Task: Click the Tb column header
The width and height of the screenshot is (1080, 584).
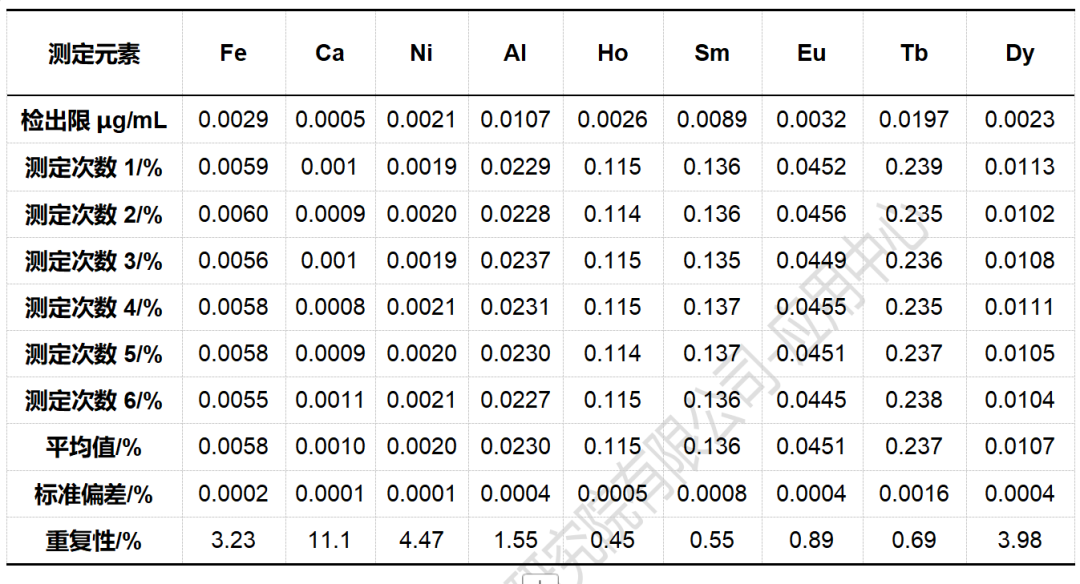Action: [913, 54]
